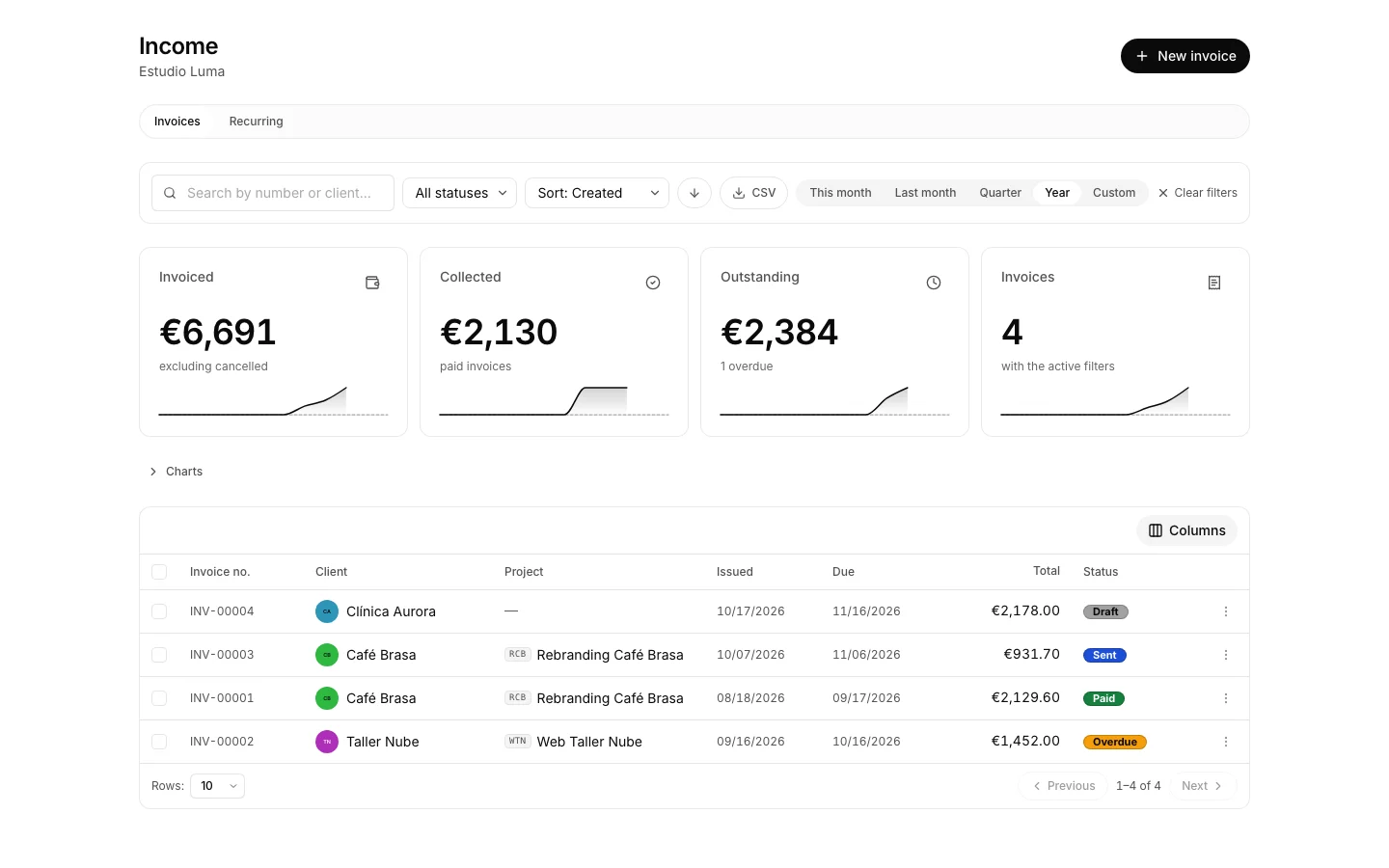Filter by Last month

coord(925,193)
